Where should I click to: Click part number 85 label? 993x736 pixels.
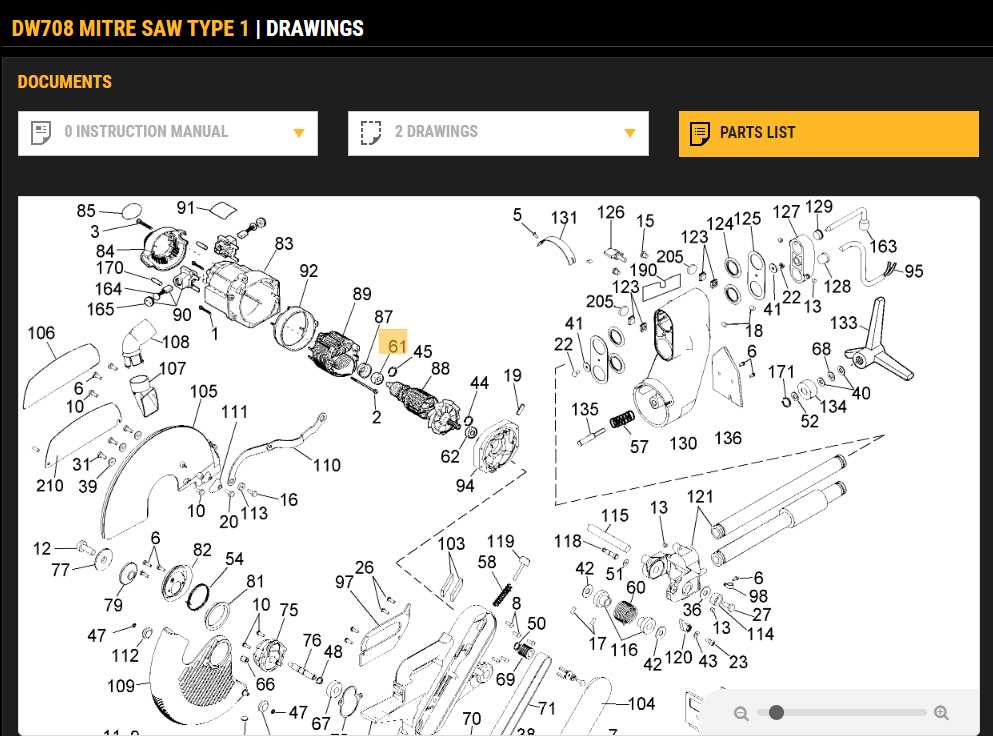[86, 211]
